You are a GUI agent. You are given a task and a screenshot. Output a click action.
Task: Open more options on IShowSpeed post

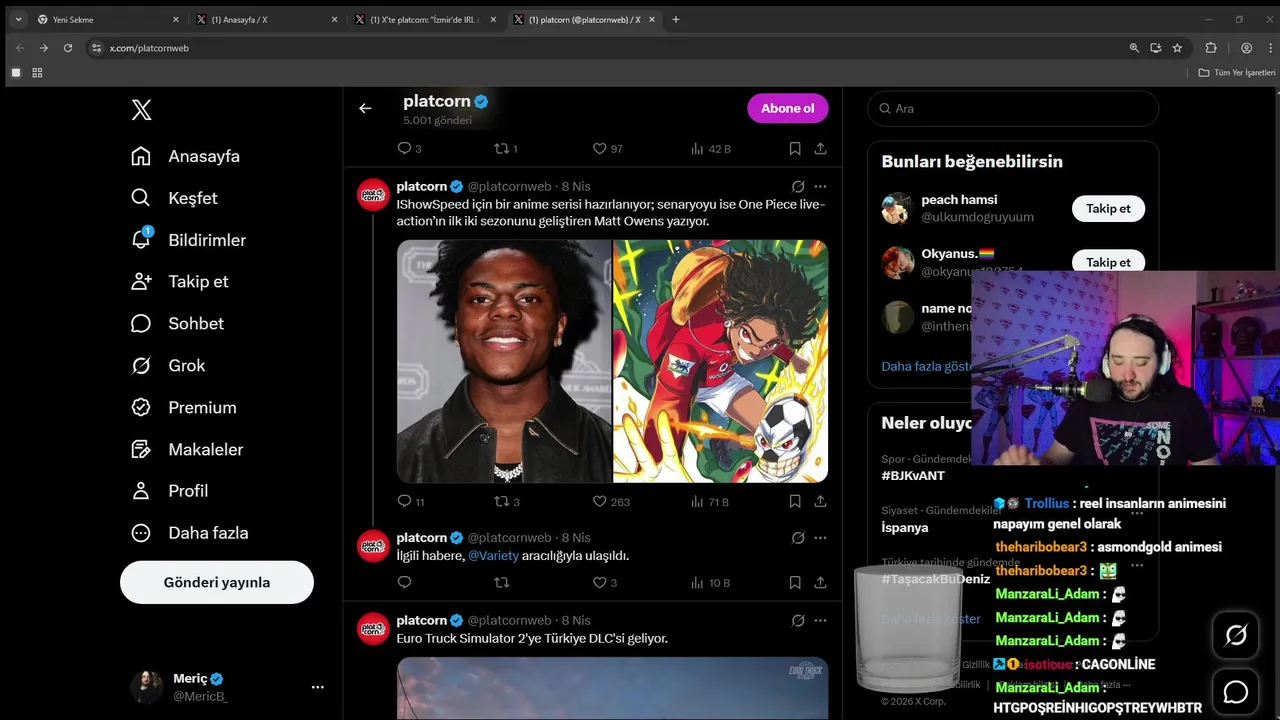click(x=820, y=186)
